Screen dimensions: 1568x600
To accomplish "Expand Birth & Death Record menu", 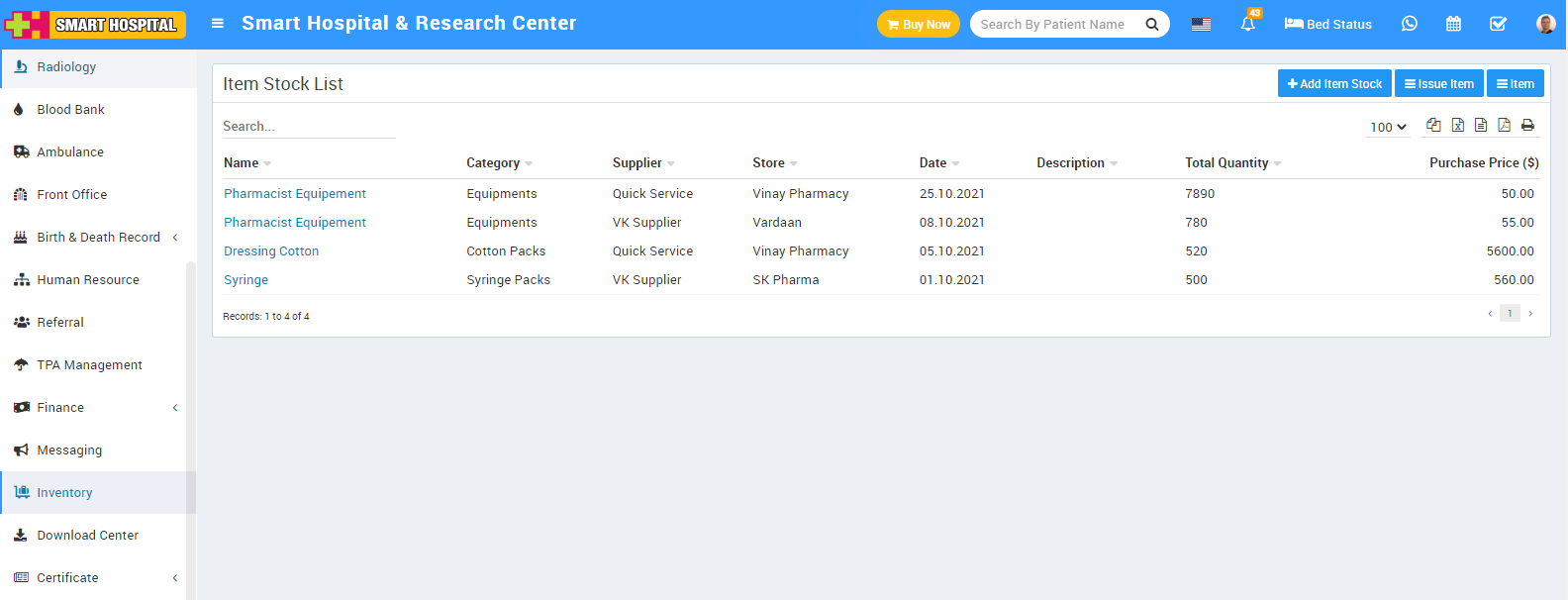I will pos(97,237).
